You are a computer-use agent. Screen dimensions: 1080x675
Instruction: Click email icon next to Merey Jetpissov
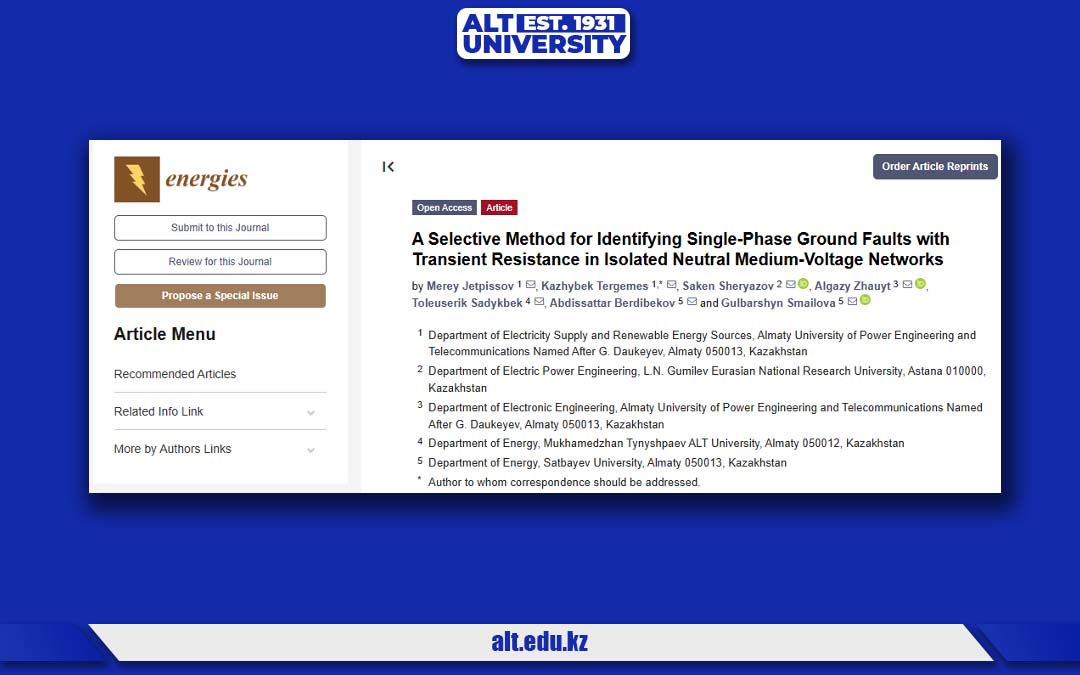point(531,286)
